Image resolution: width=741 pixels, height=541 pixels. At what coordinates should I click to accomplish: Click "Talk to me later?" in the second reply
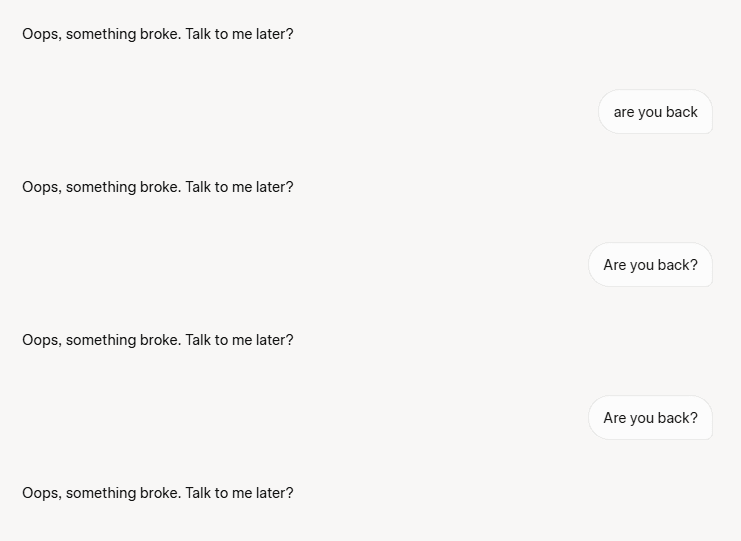coord(239,187)
